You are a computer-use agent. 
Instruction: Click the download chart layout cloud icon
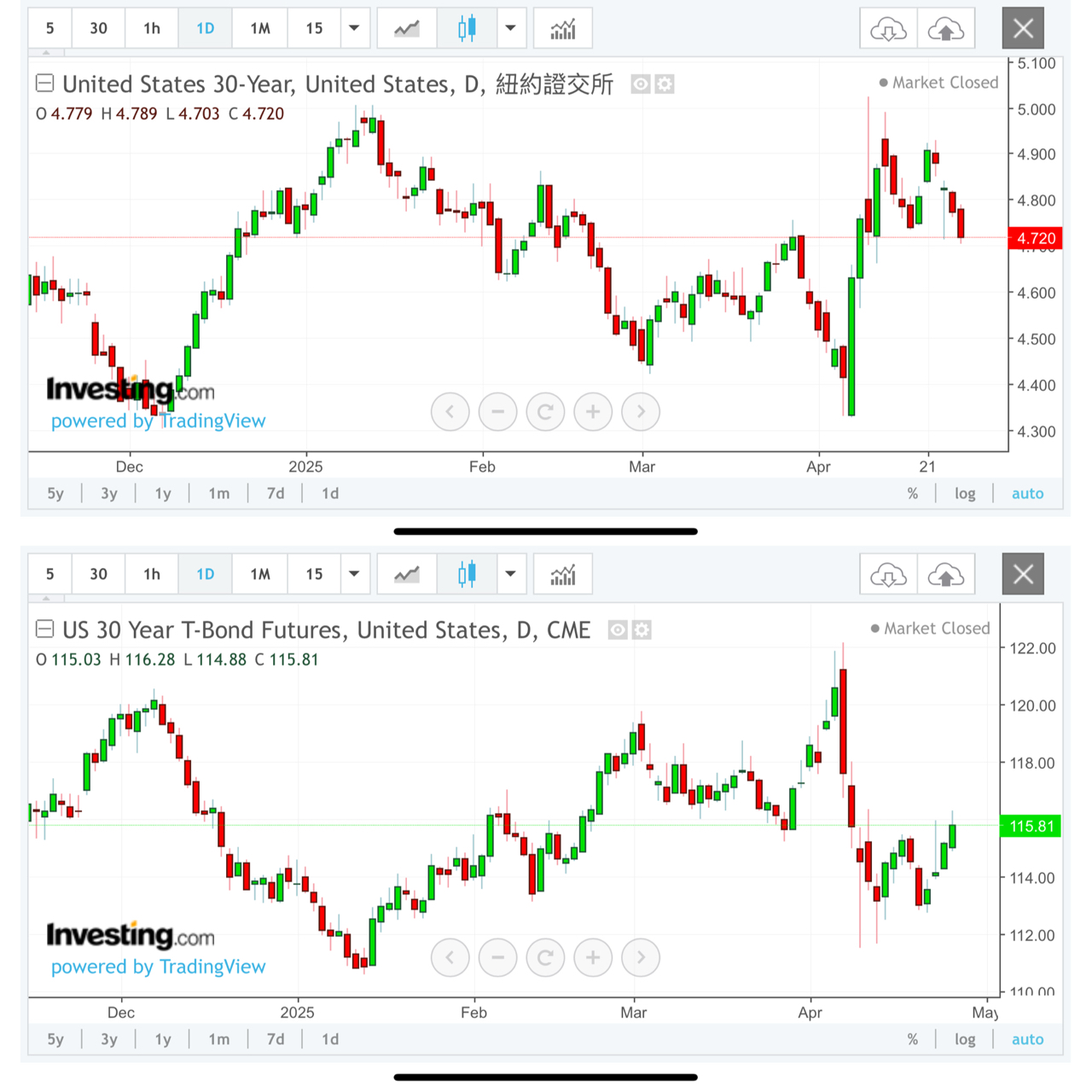pos(888,28)
